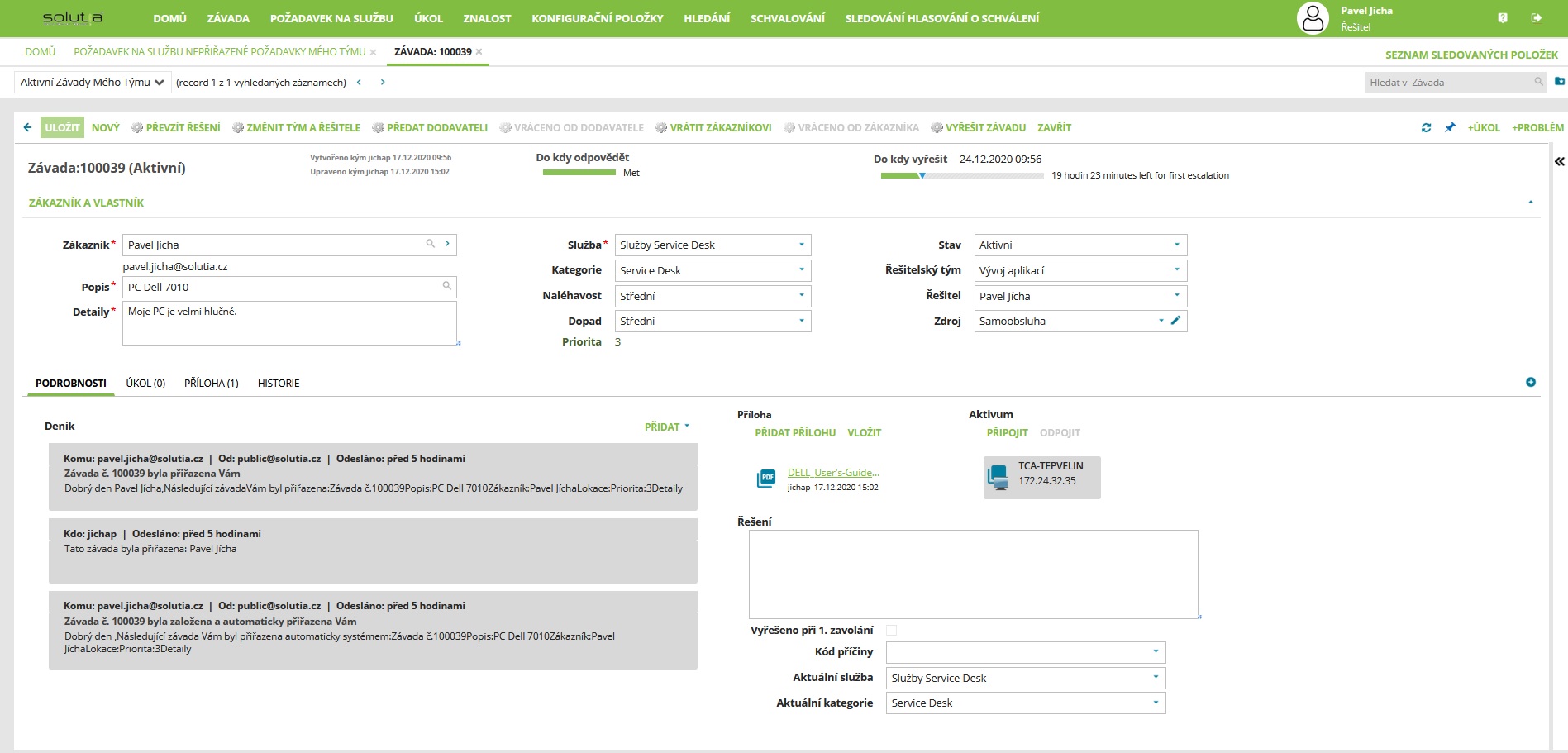This screenshot has height=753, width=1568.
Task: Click the refresh icon in the toolbar
Action: (1426, 127)
